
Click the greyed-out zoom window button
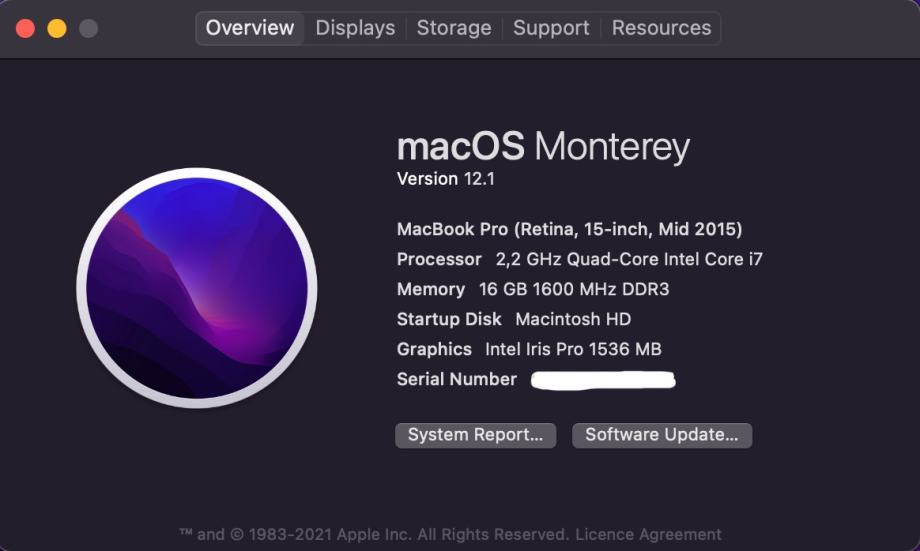coord(88,28)
